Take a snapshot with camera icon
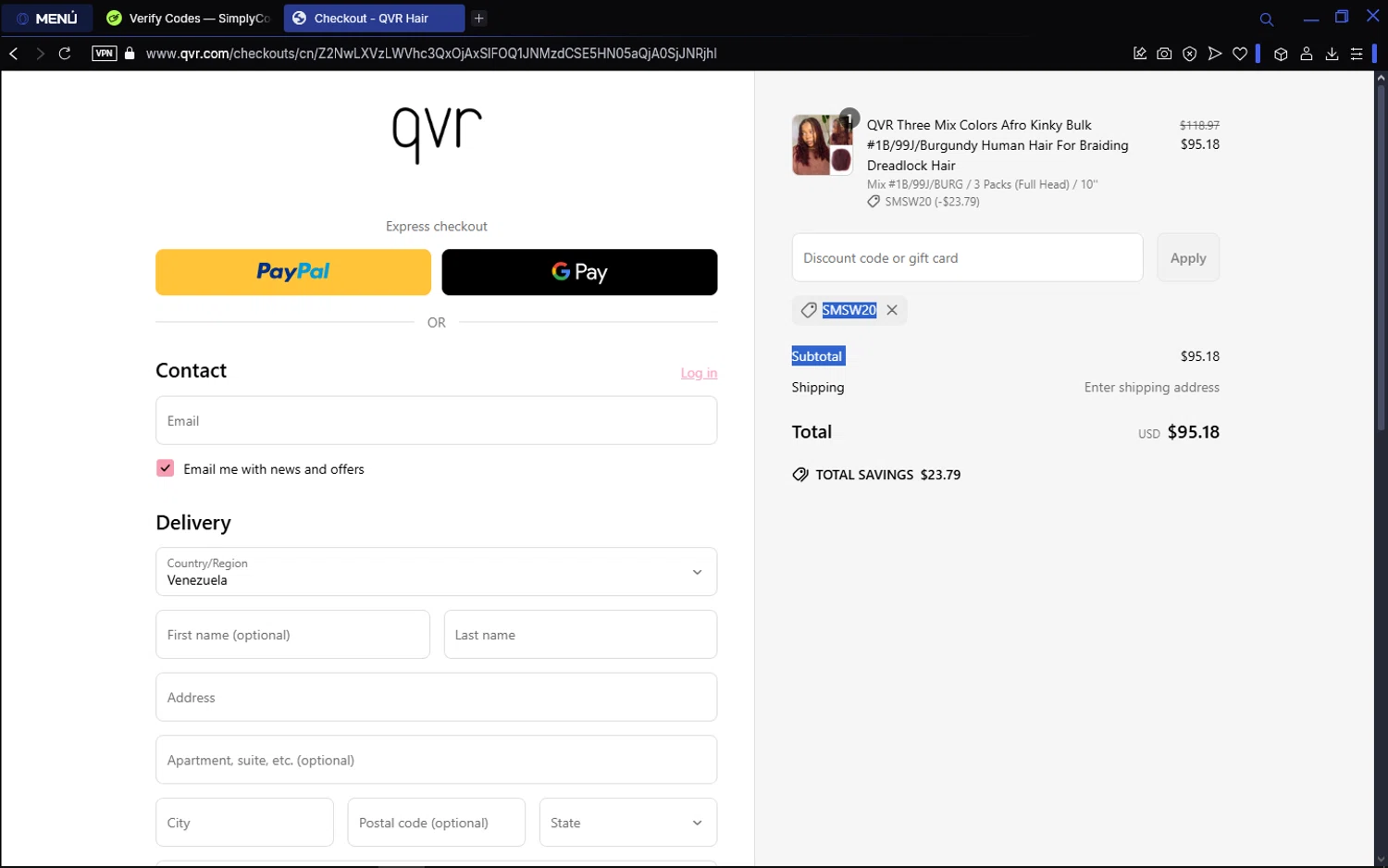1388x868 pixels. click(1164, 54)
